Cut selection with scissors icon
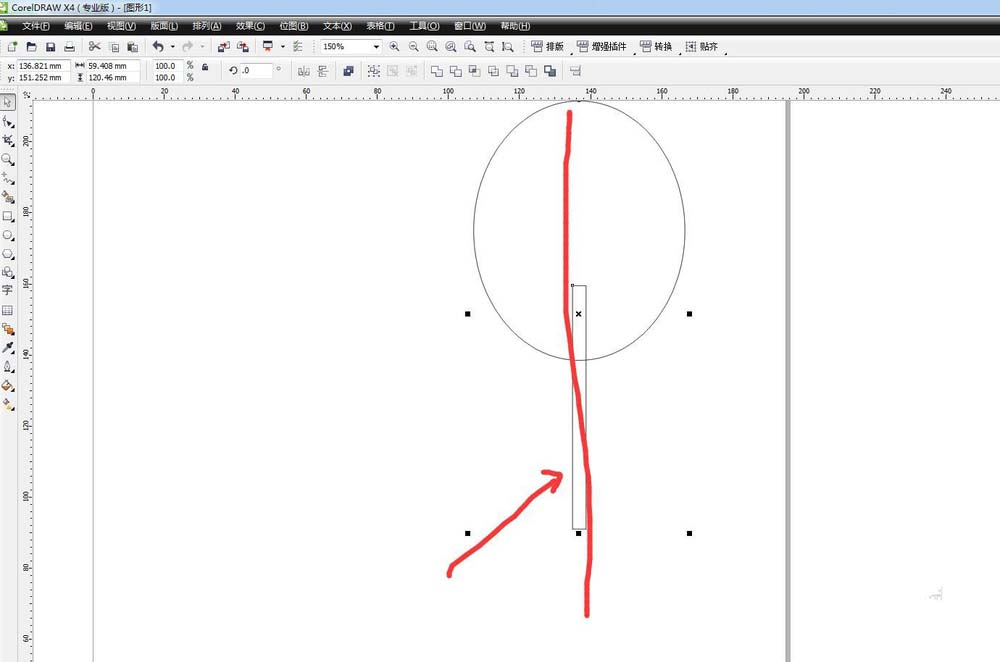 [x=94, y=47]
